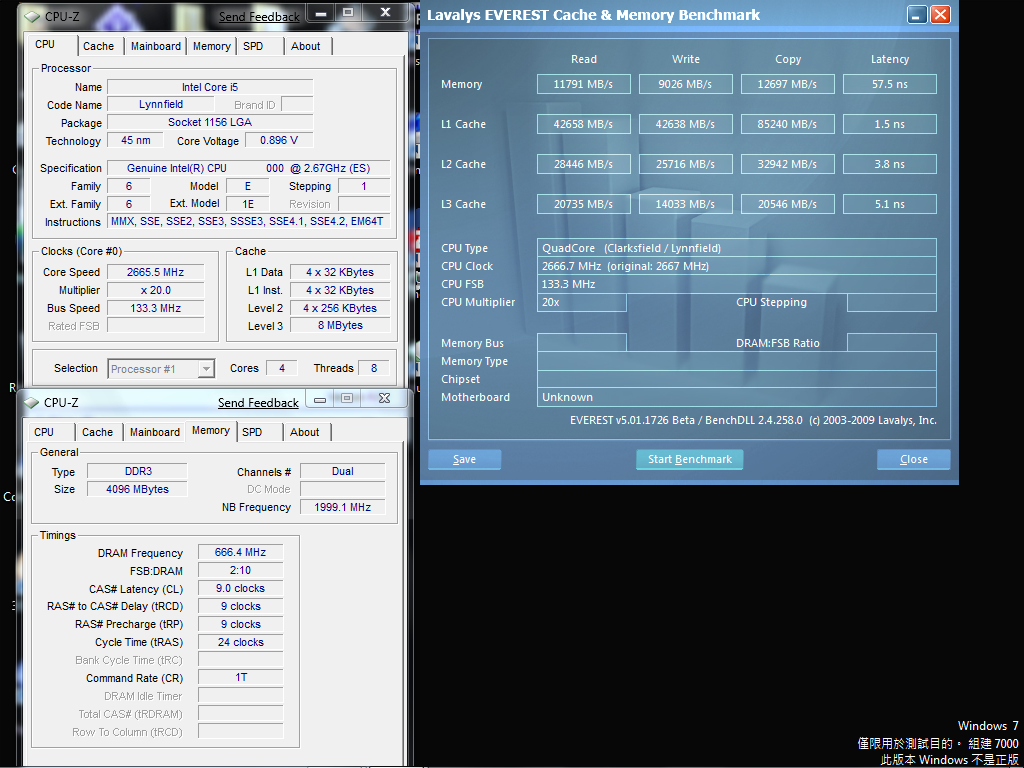The height and width of the screenshot is (768, 1024).
Task: Minimize the top CPU-Z window
Action: (x=321, y=12)
